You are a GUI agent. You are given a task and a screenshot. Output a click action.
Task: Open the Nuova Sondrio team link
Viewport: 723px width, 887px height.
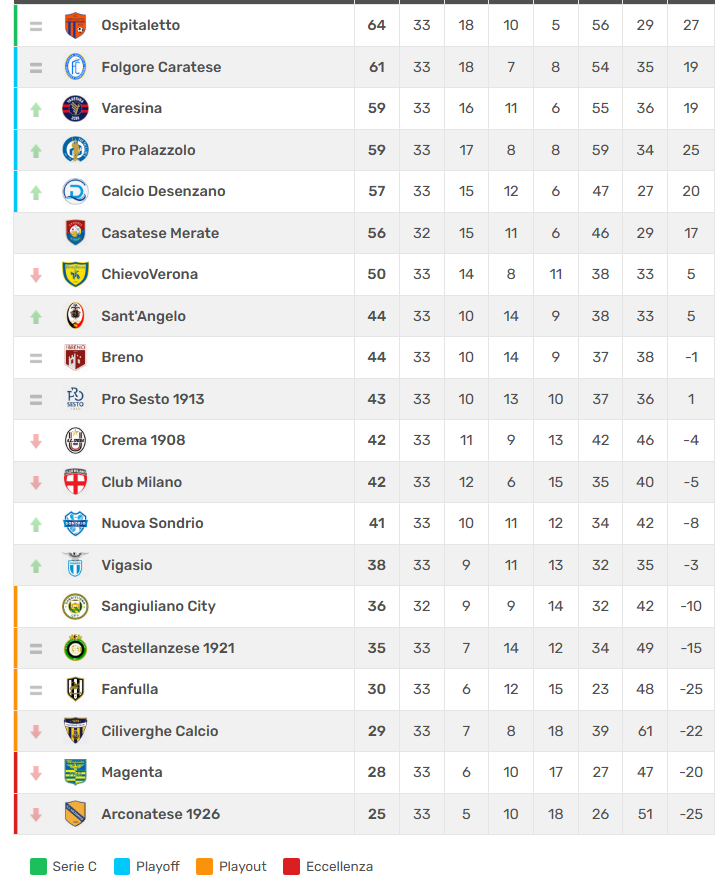(152, 523)
